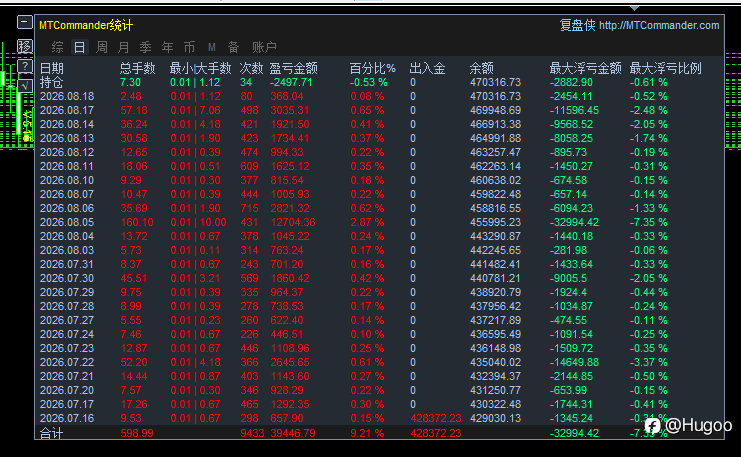
Task: Select the 2026.07.16 date row
Action: [x=67, y=418]
